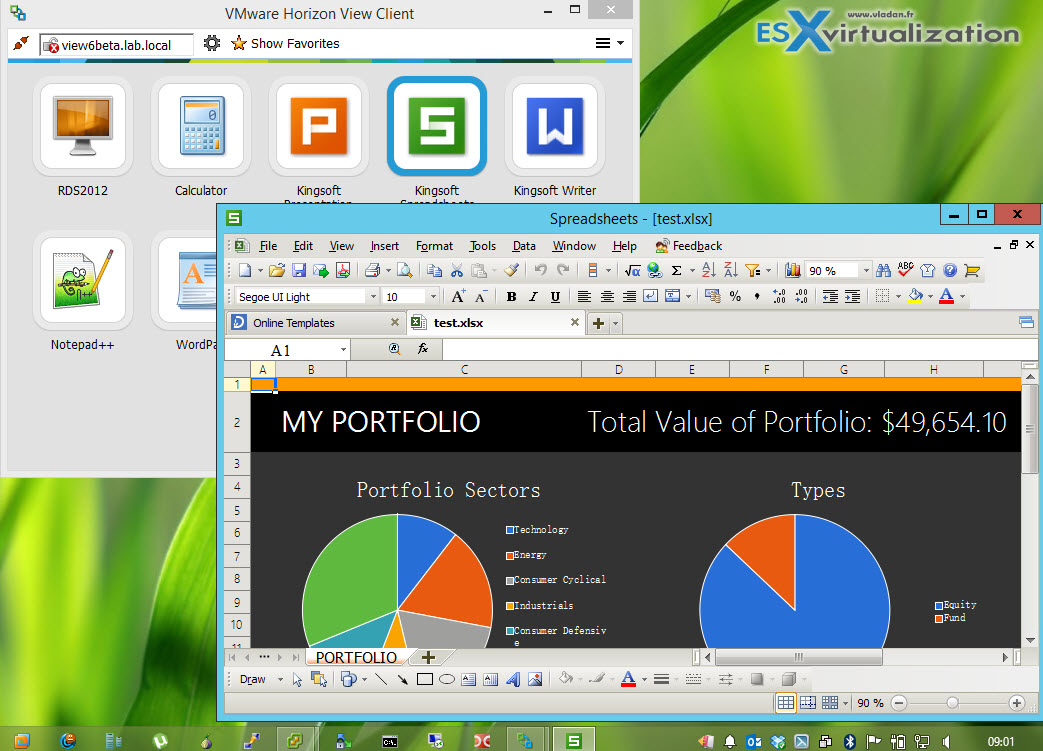Save the spreadsheet with floppy disk icon
This screenshot has width=1043, height=751.
click(x=299, y=270)
